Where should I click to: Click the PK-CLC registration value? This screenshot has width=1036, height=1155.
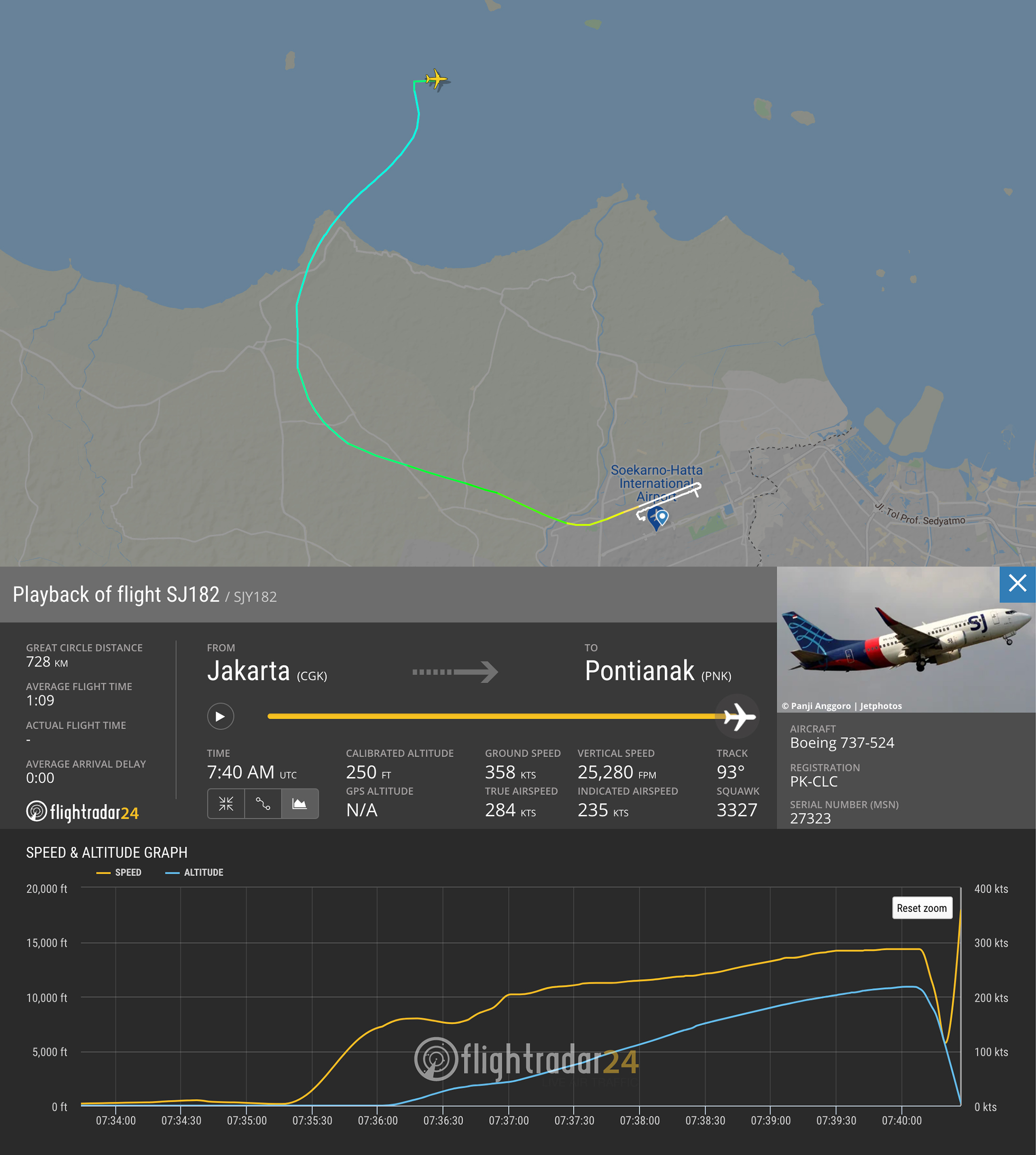813,781
